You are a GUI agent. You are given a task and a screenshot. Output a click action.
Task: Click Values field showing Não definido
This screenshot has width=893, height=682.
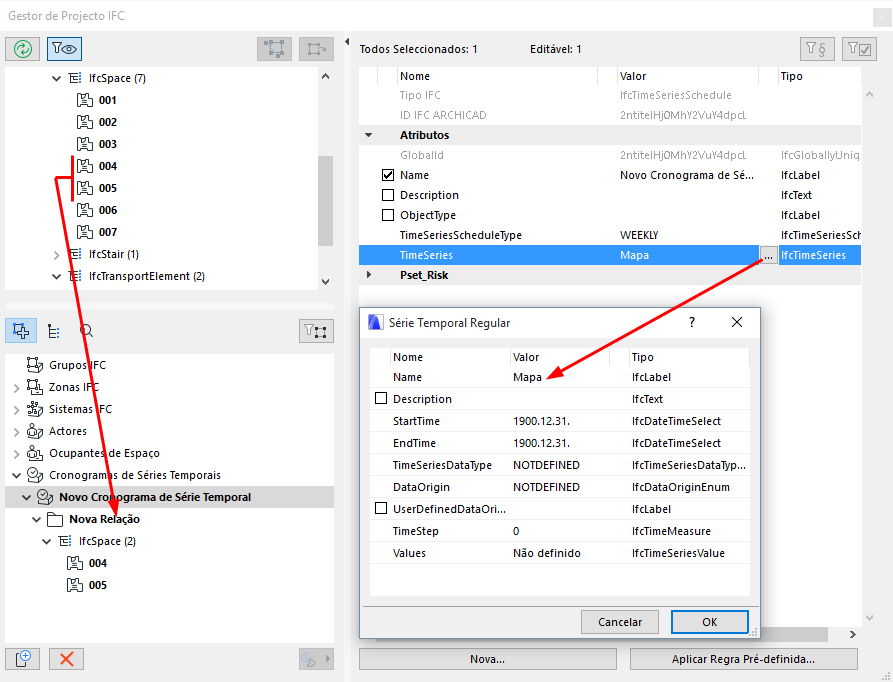547,553
